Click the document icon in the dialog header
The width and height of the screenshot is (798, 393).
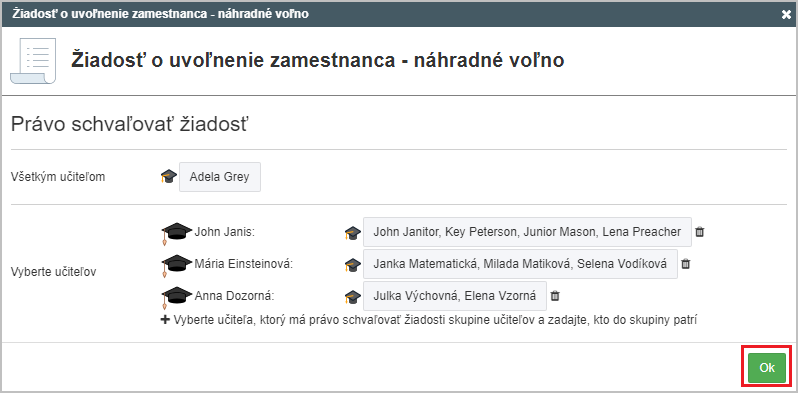click(33, 61)
